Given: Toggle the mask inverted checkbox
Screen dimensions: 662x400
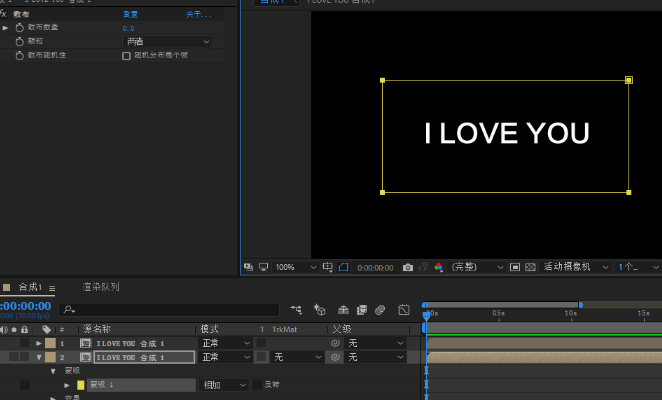Looking at the screenshot, I should coord(258,384).
